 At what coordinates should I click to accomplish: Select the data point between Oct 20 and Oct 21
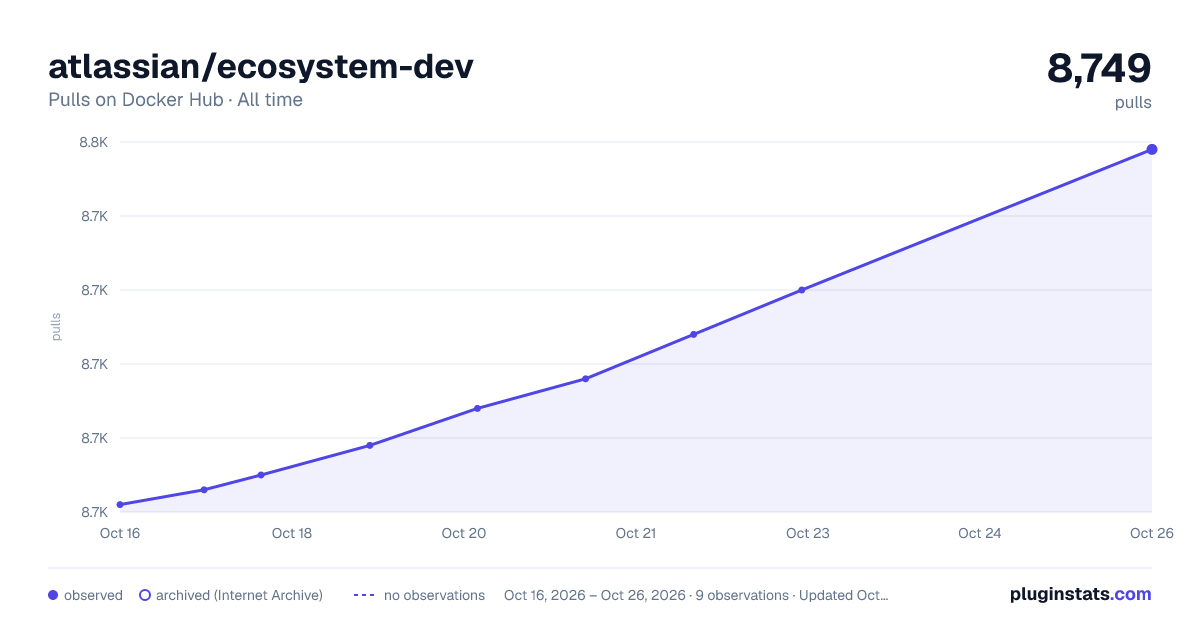(586, 379)
